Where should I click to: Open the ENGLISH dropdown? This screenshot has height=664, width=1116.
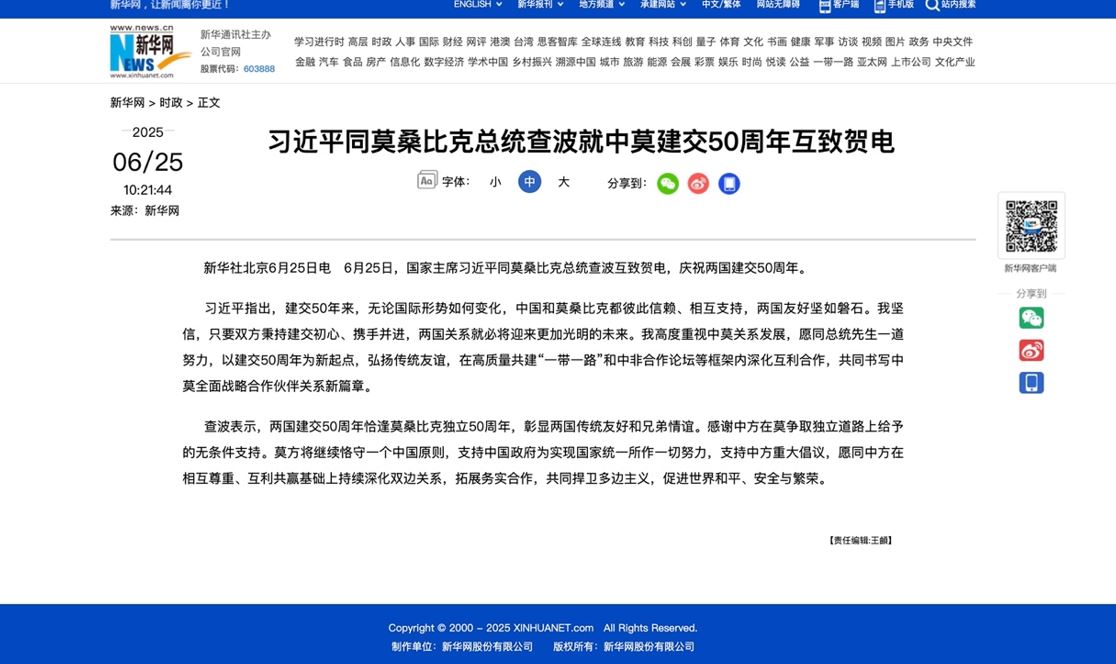pos(478,4)
